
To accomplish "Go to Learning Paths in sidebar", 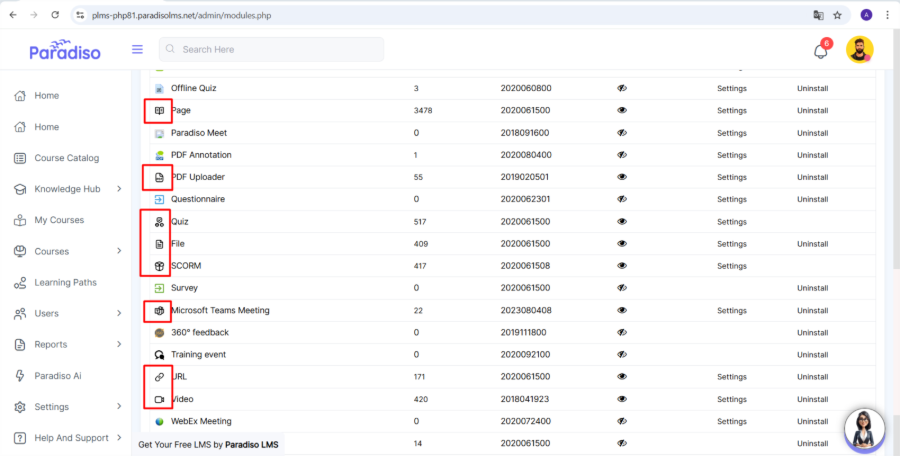I will point(65,283).
